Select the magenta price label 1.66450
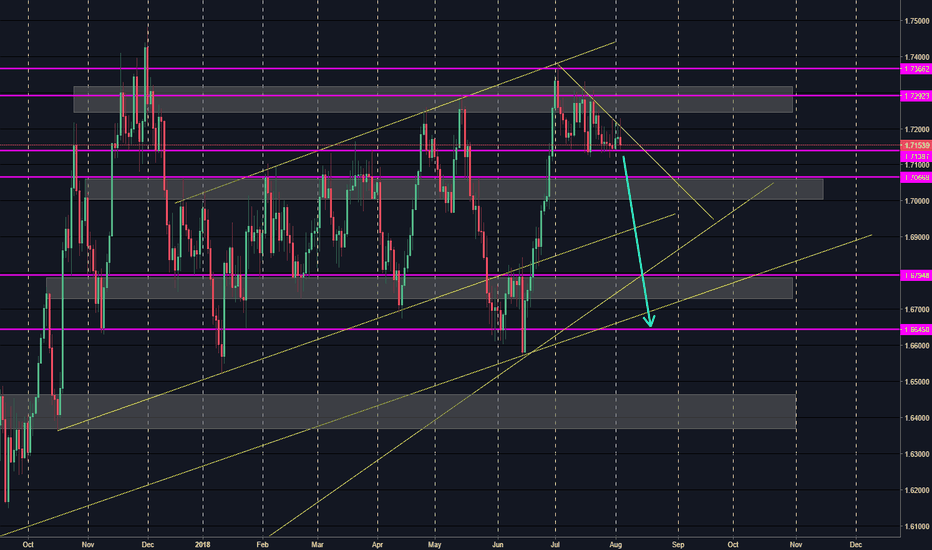The width and height of the screenshot is (932, 550). (916, 329)
